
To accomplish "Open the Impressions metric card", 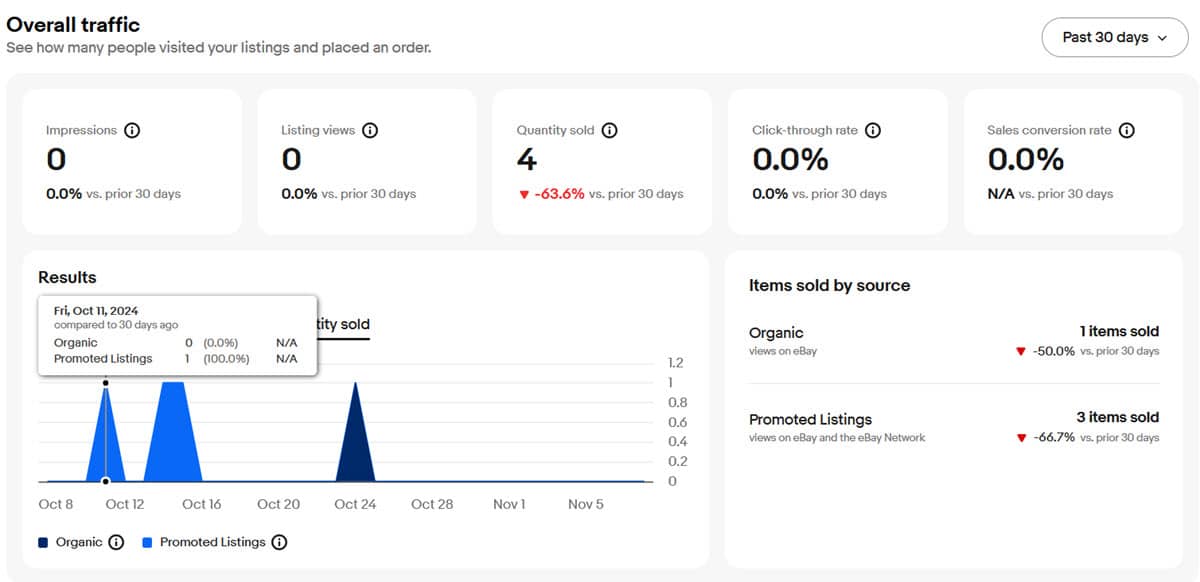I will [131, 161].
